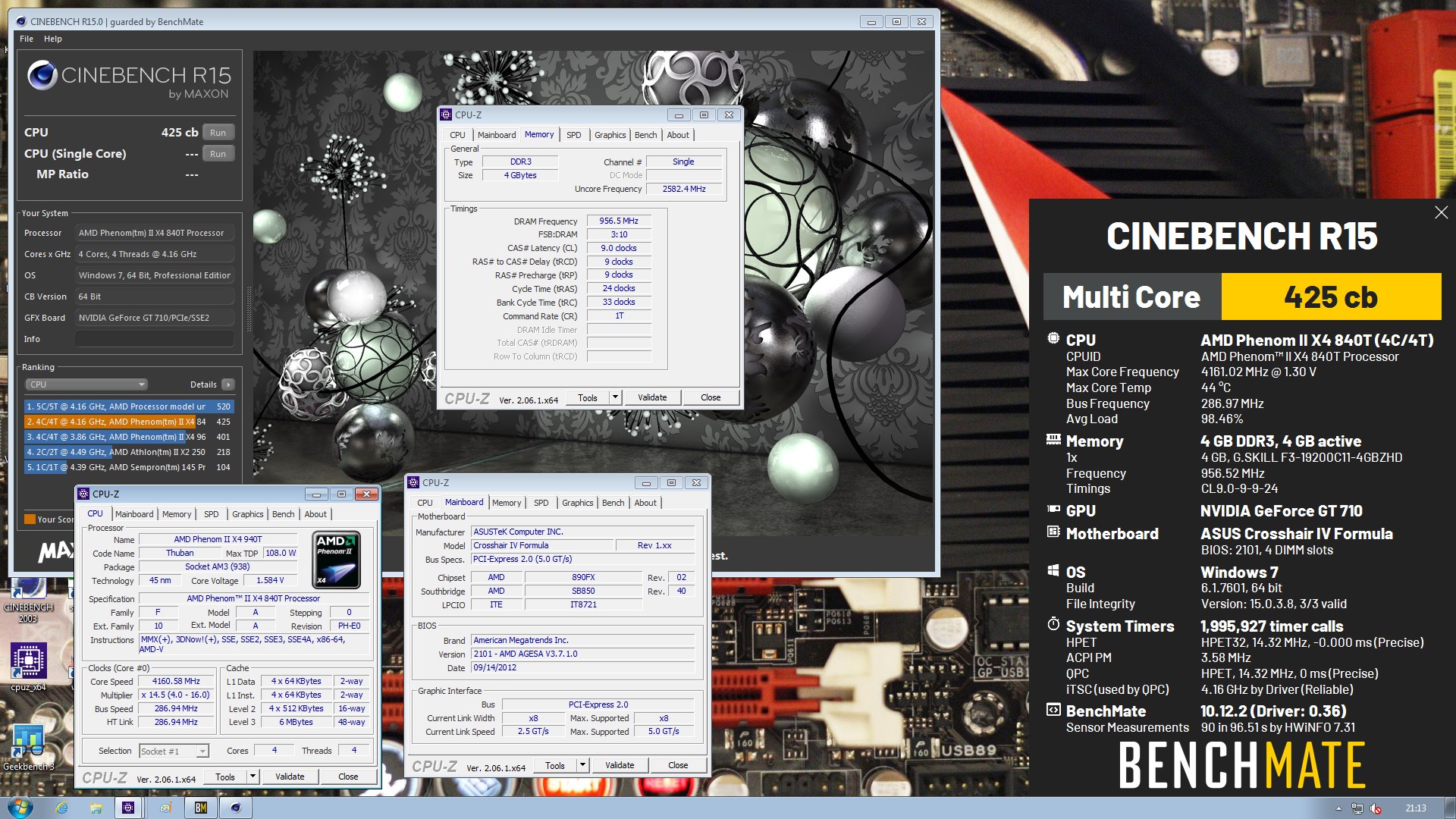The image size is (1456, 819).
Task: Open Cinebench File menu
Action: (27, 39)
